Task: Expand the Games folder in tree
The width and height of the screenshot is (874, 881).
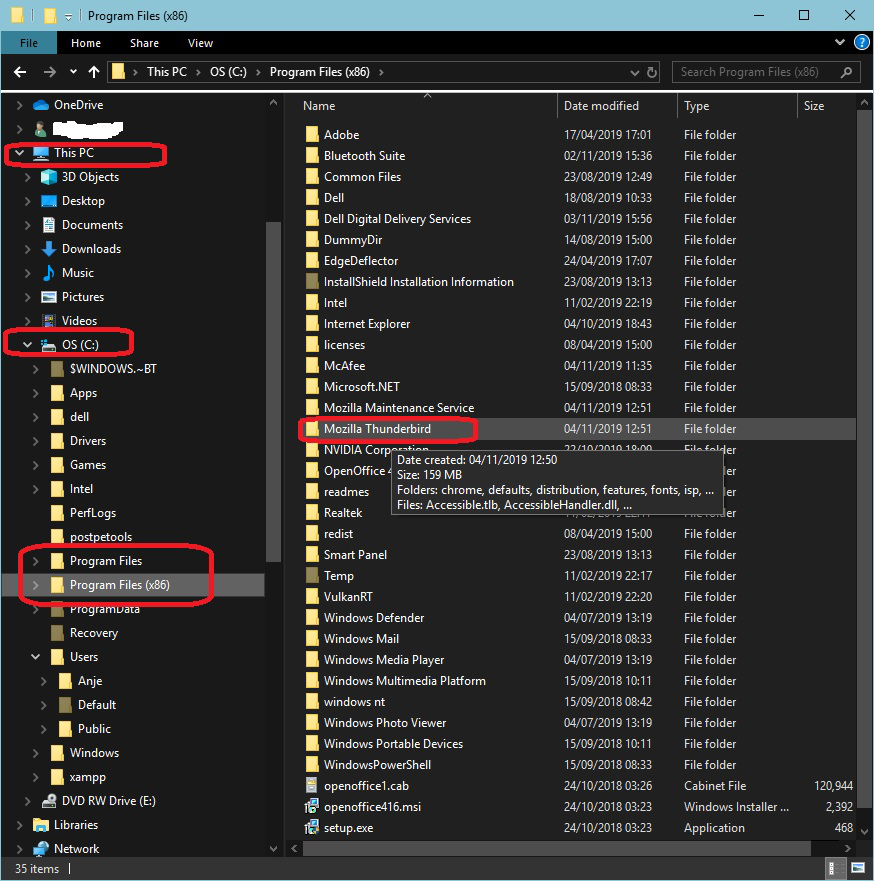Action: click(x=35, y=465)
